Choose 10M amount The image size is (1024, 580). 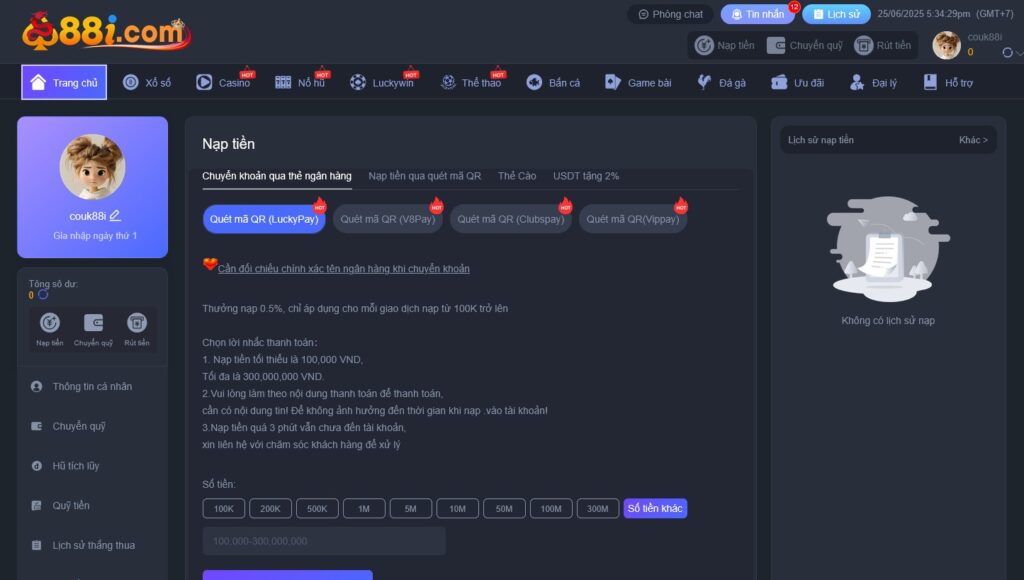(x=458, y=509)
